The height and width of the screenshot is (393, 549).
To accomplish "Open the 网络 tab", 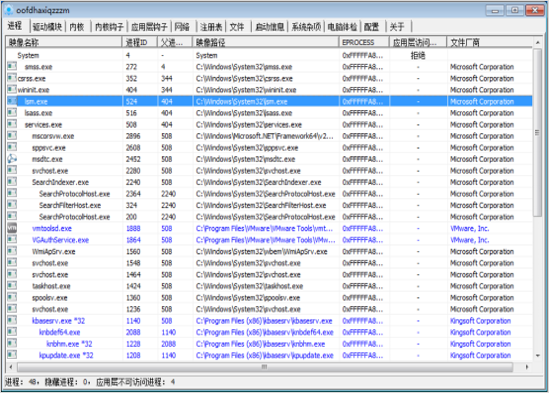I will pyautogui.click(x=182, y=27).
